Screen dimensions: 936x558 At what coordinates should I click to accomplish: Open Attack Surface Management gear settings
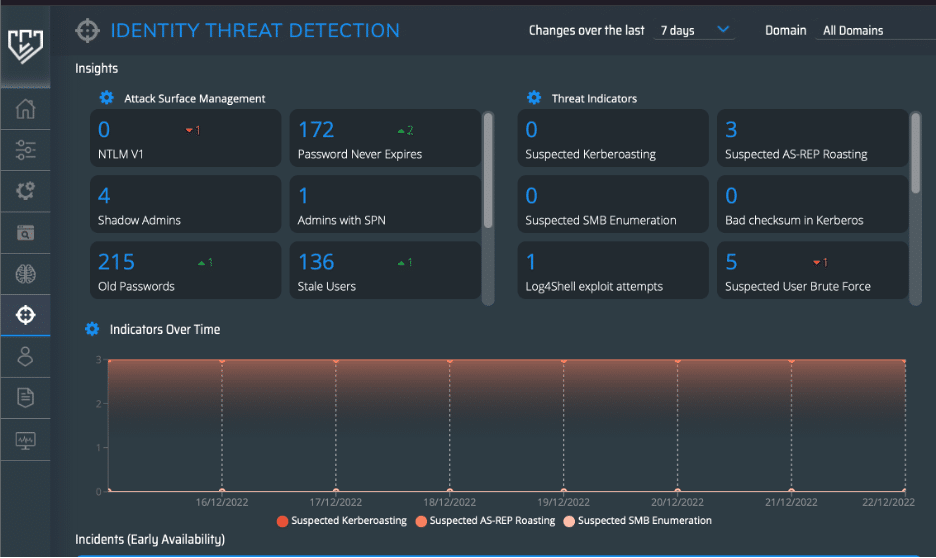tap(106, 98)
